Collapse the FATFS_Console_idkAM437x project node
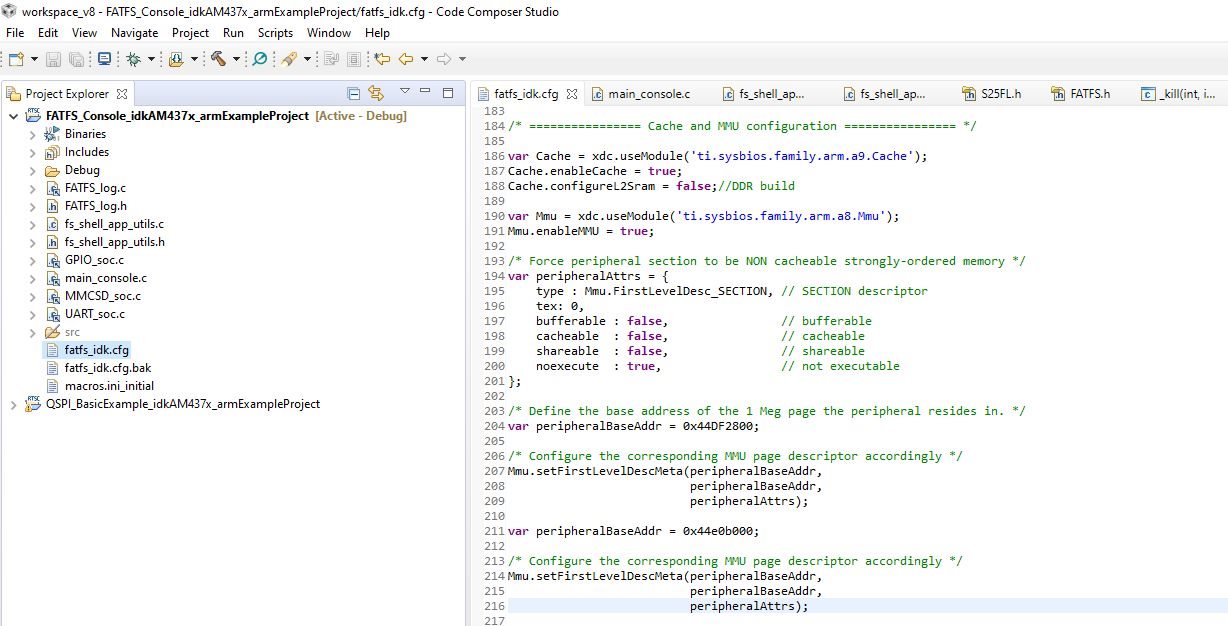Image resolution: width=1228 pixels, height=626 pixels. tap(13, 116)
